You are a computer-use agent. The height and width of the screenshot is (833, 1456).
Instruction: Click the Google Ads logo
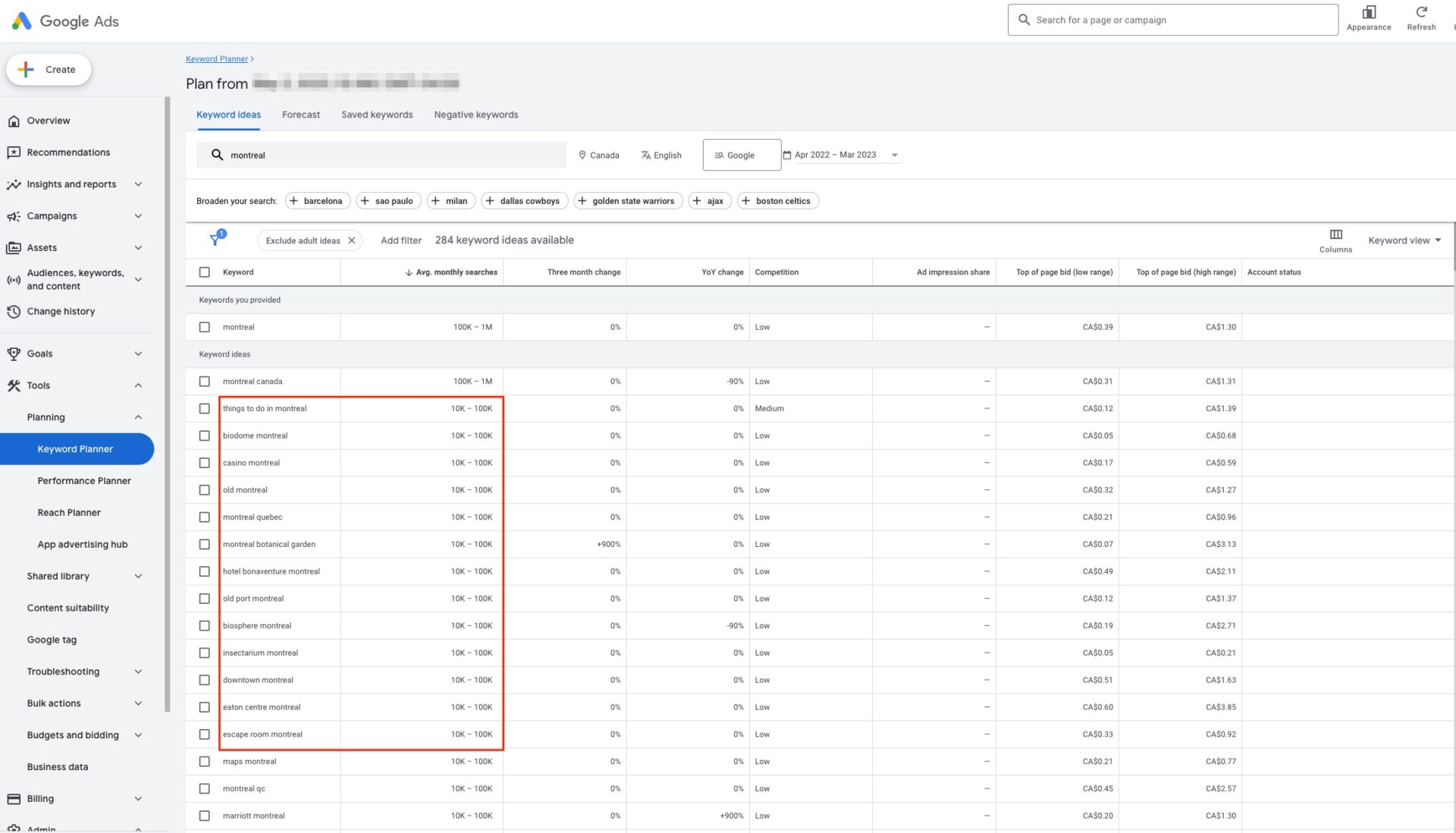(x=65, y=21)
